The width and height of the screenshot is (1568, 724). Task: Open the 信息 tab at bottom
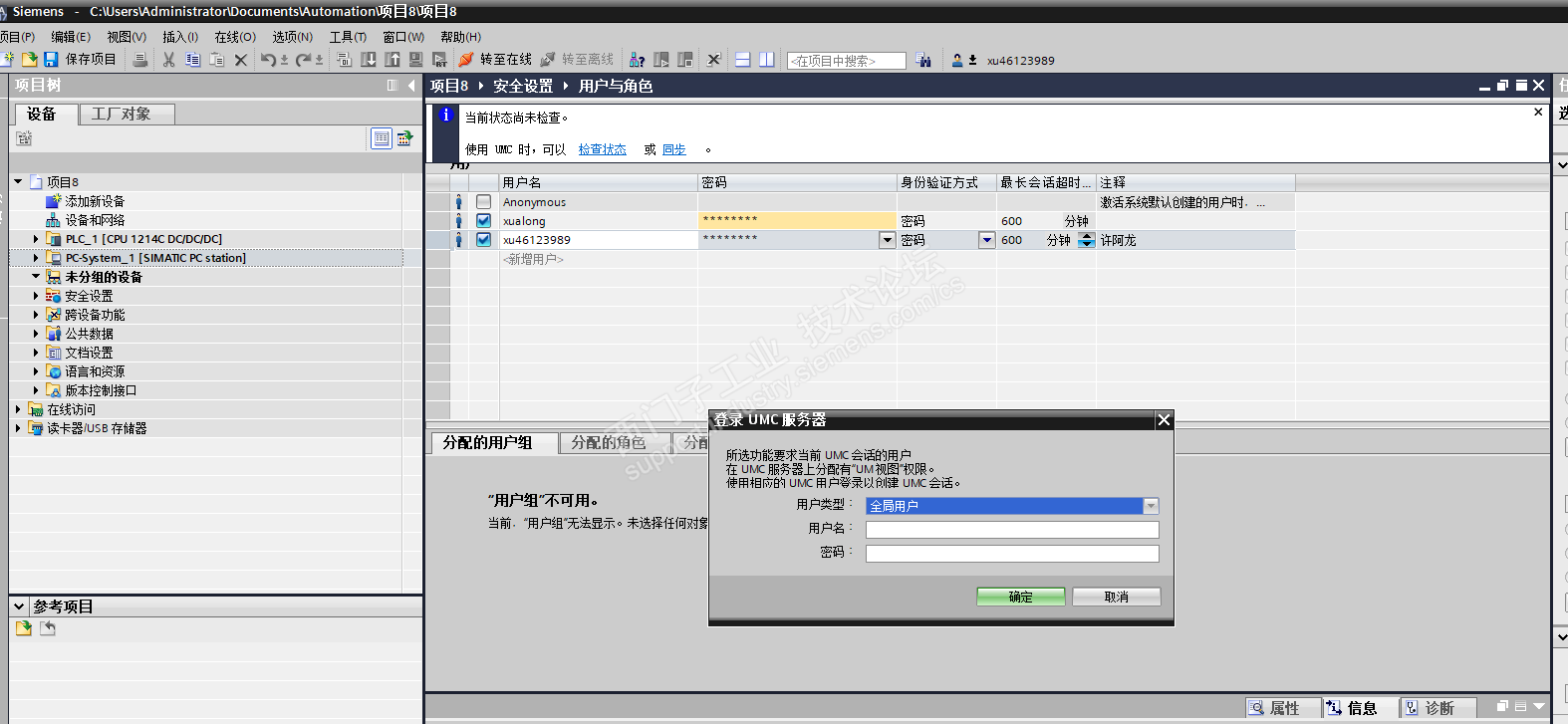point(1361,708)
